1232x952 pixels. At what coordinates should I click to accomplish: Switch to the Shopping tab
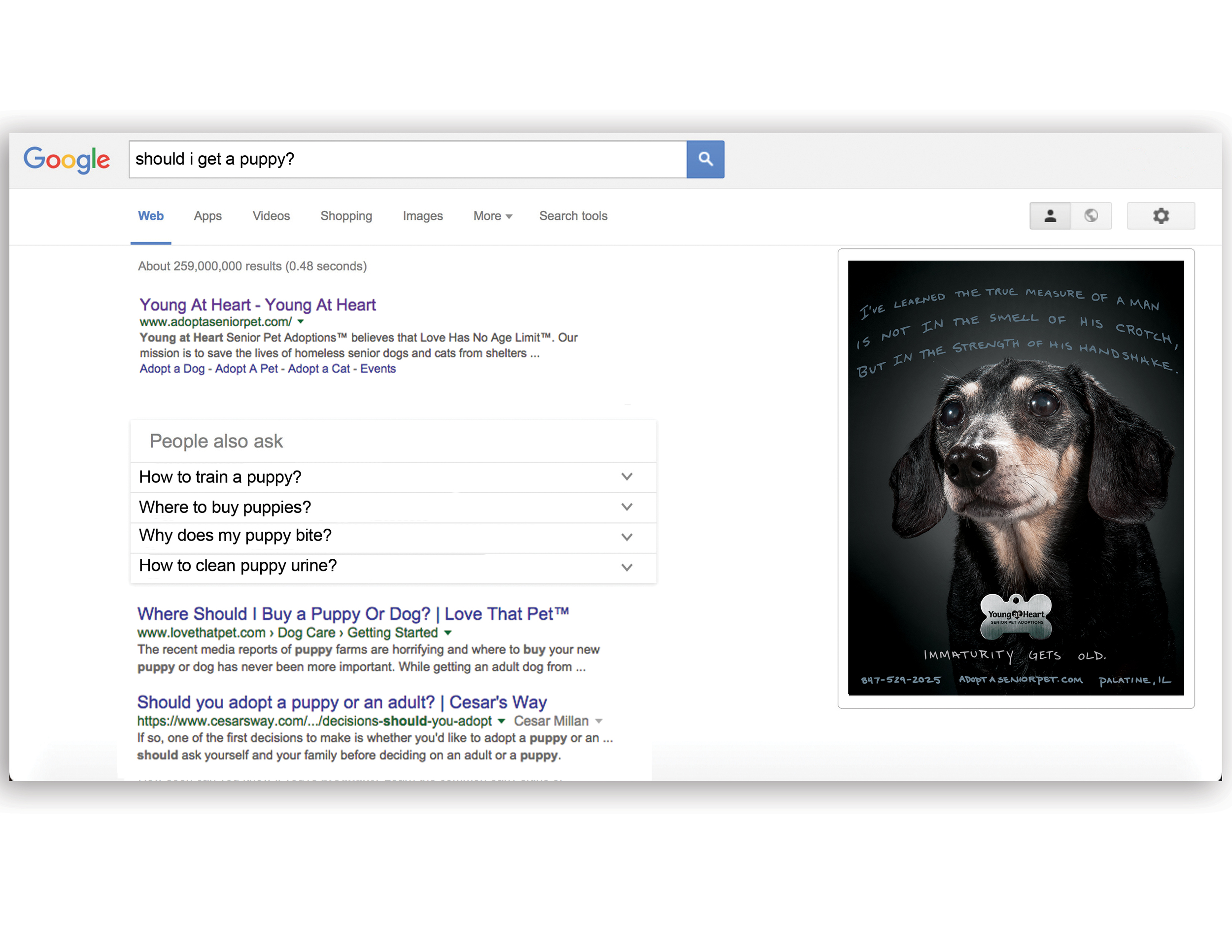click(x=346, y=216)
